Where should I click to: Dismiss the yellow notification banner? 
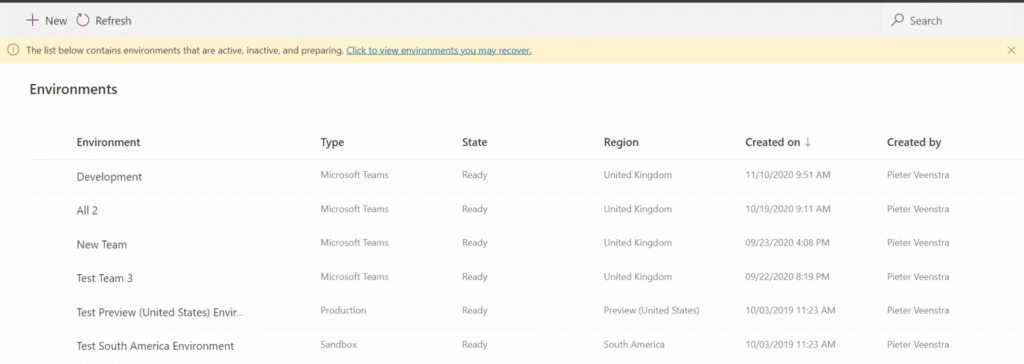point(1011,50)
